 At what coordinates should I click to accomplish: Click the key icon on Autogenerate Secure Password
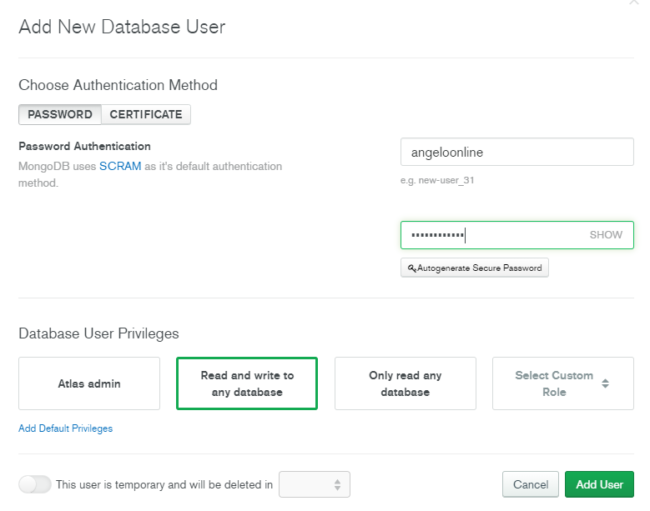(412, 268)
